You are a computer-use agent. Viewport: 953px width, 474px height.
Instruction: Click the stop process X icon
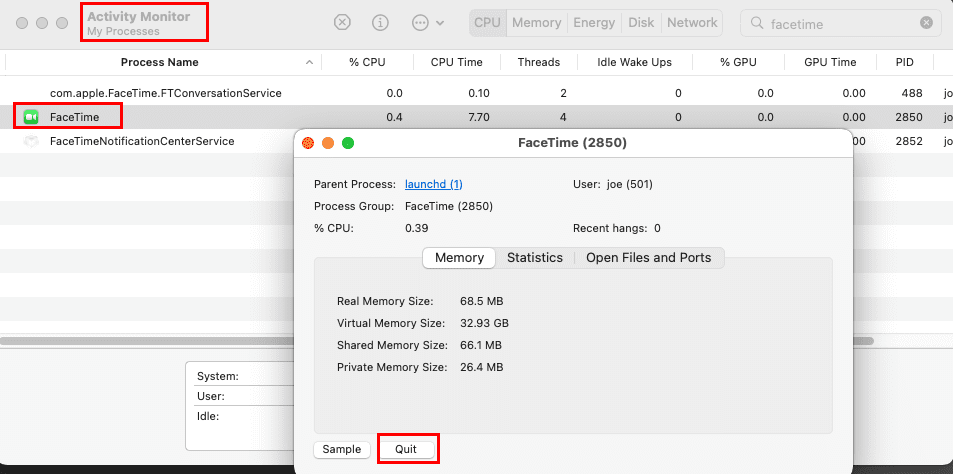pos(342,22)
